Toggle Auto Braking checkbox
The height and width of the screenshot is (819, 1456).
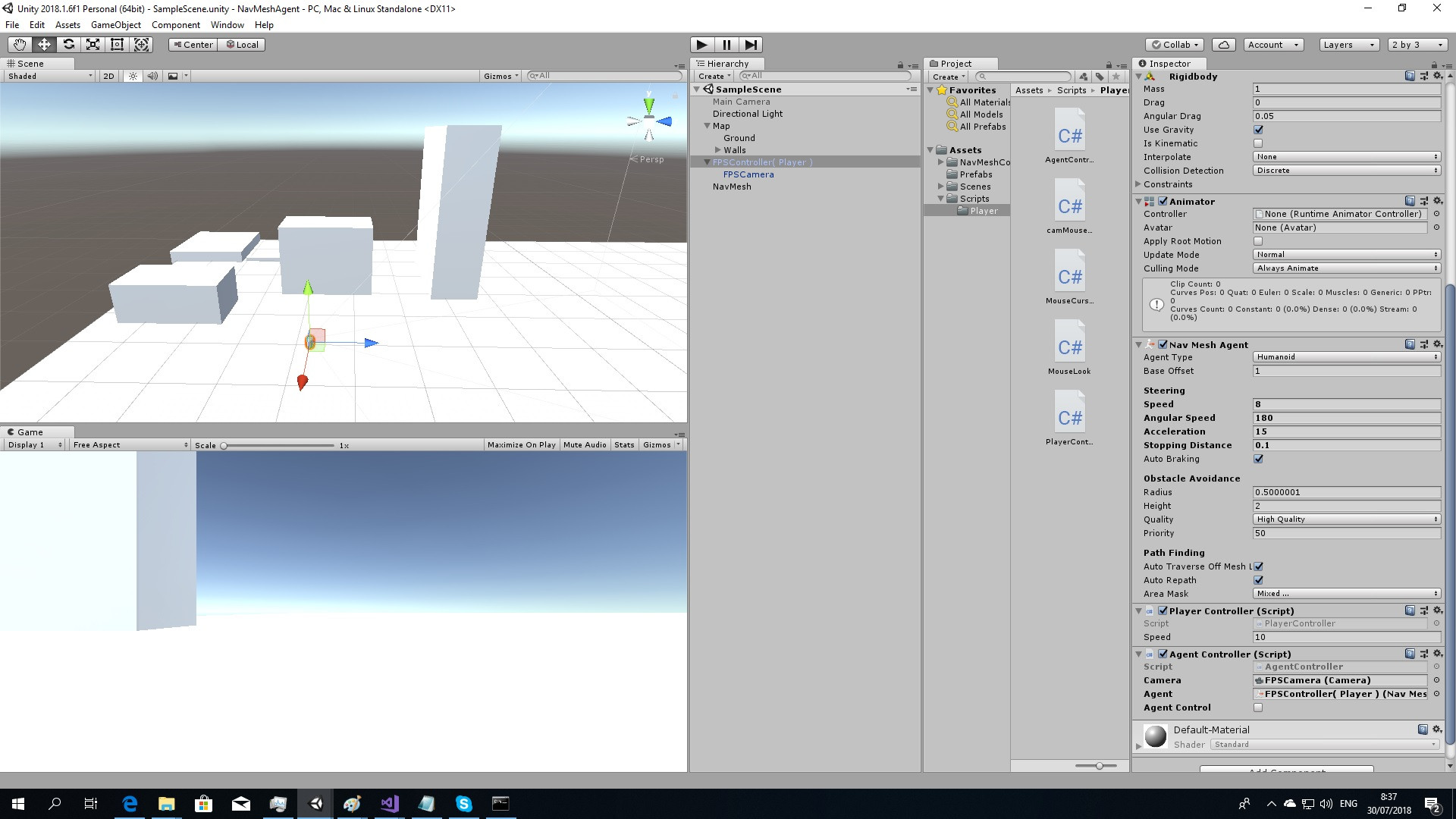[1258, 459]
